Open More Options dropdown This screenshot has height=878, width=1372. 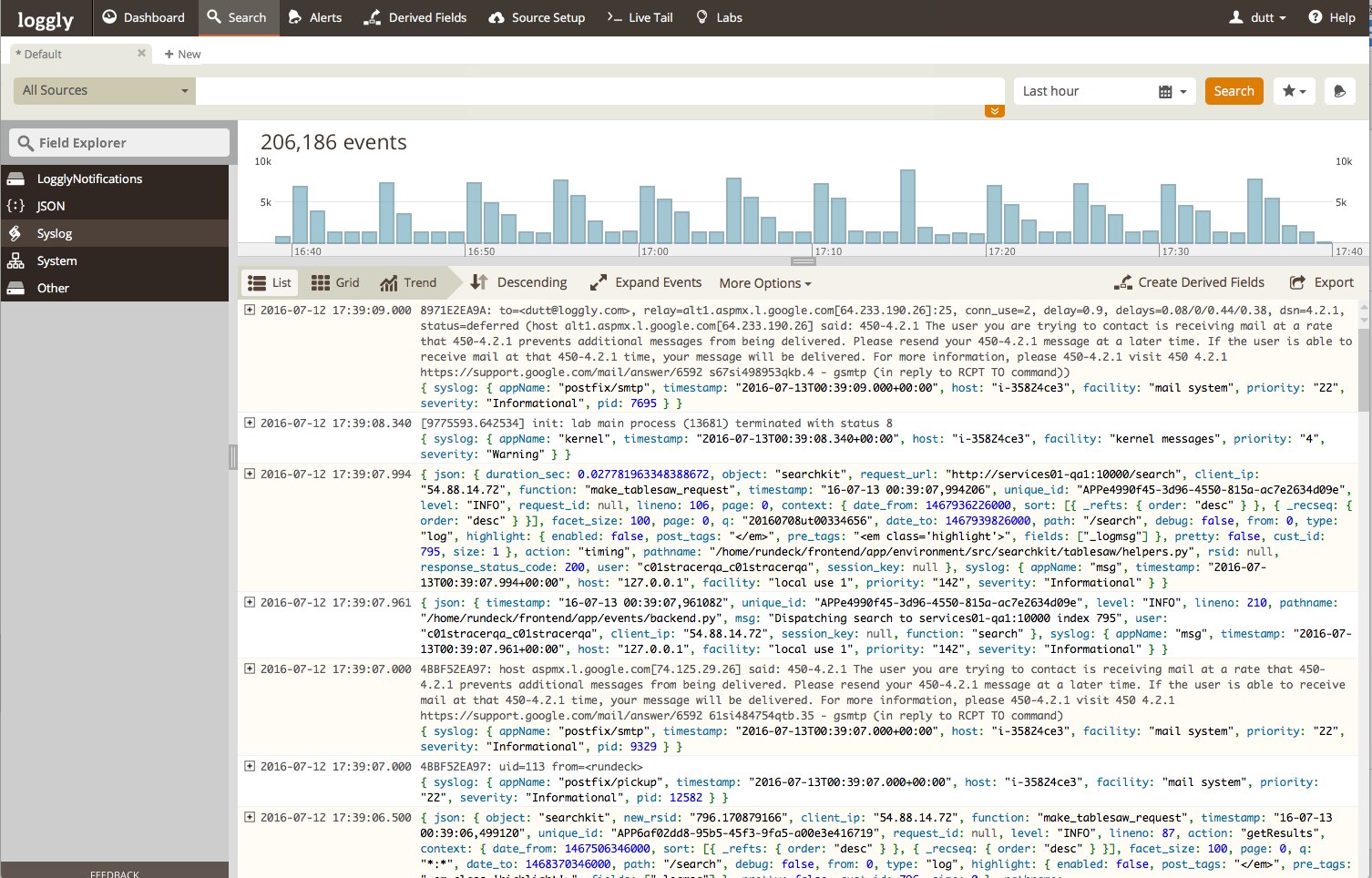tap(764, 283)
